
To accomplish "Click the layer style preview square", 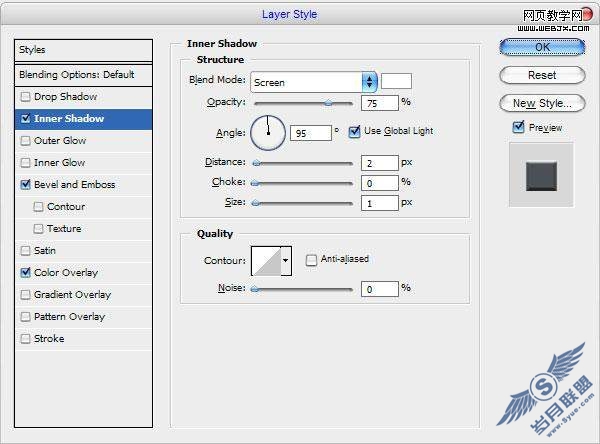I will pyautogui.click(x=541, y=176).
